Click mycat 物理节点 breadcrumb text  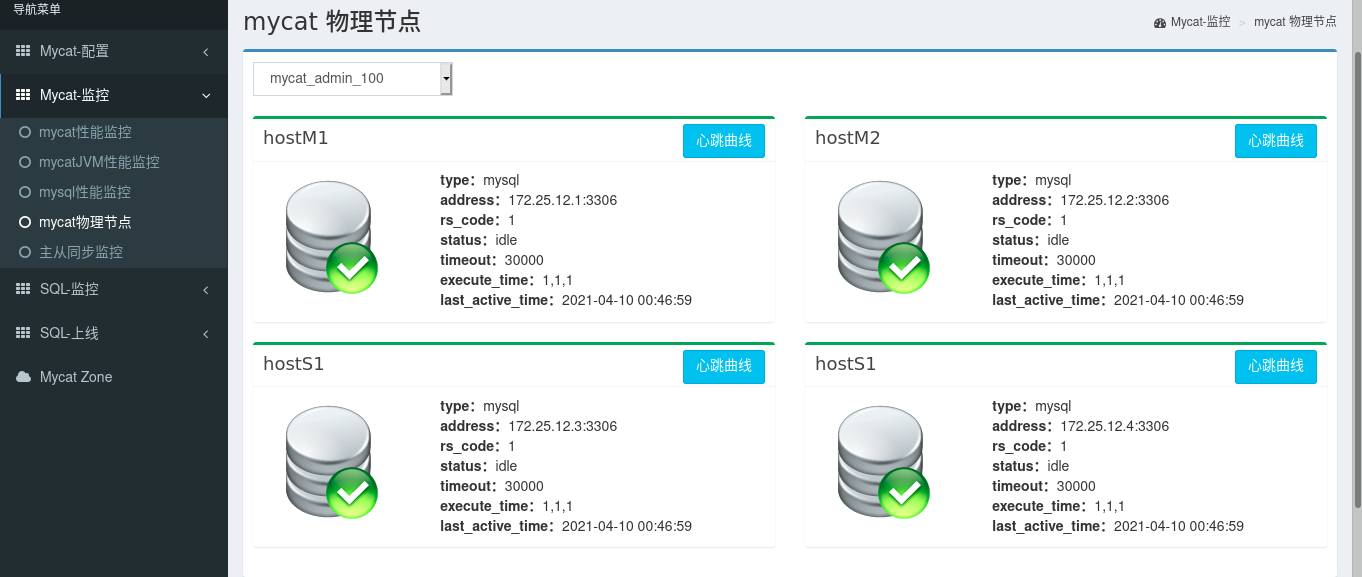tap(1295, 22)
